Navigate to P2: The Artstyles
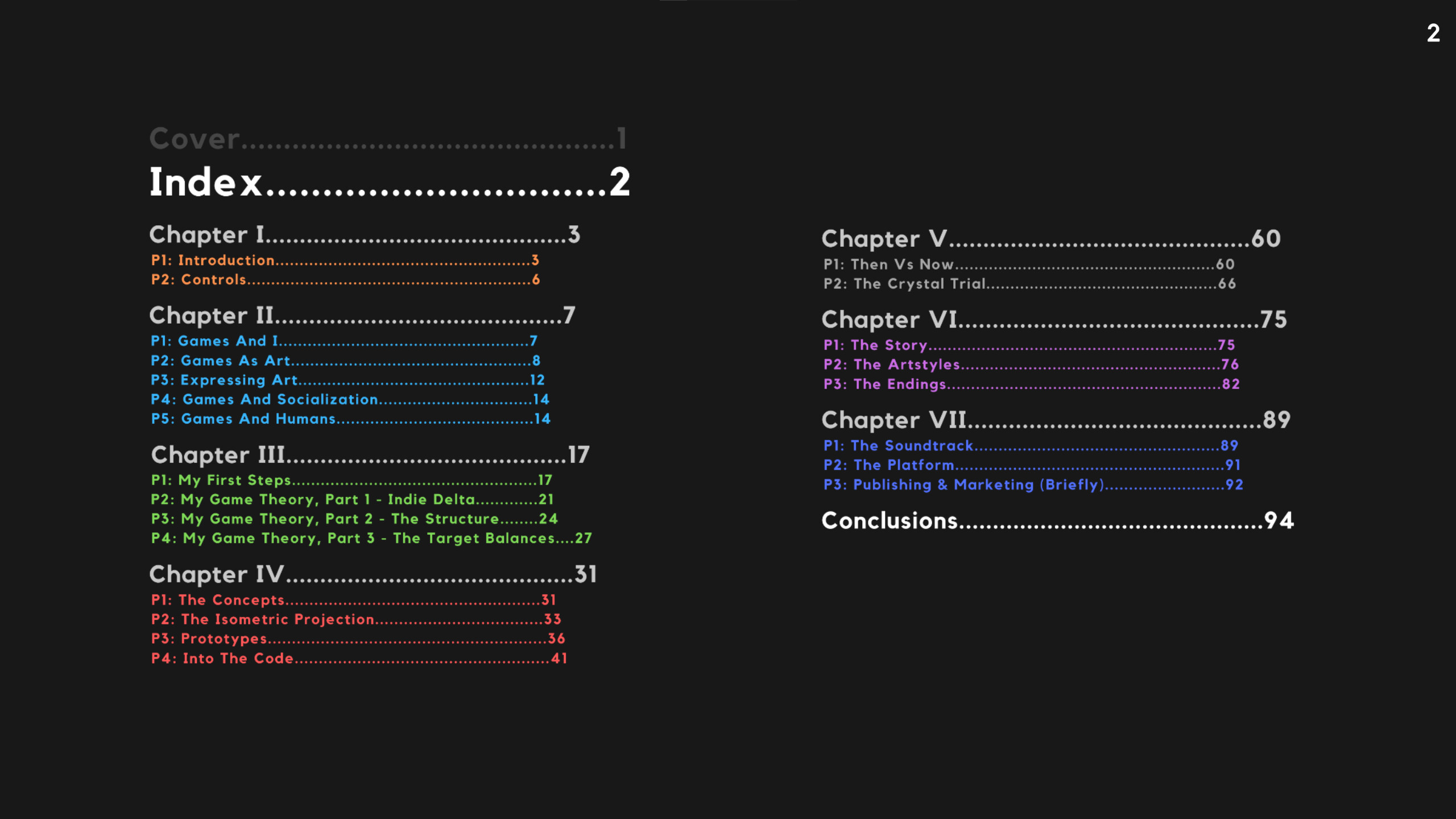The height and width of the screenshot is (819, 1456). click(1031, 365)
